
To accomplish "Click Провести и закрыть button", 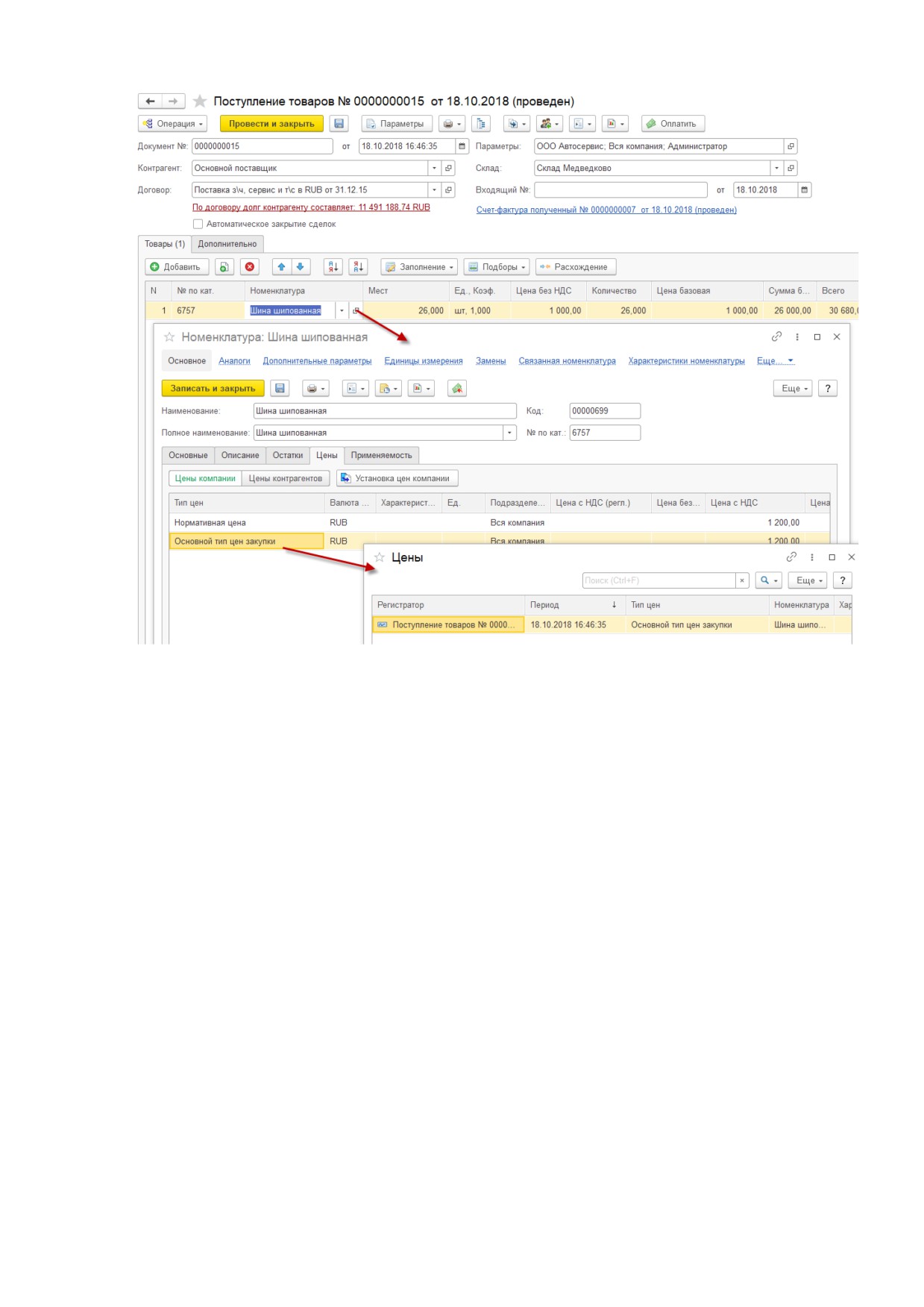I will click(271, 124).
